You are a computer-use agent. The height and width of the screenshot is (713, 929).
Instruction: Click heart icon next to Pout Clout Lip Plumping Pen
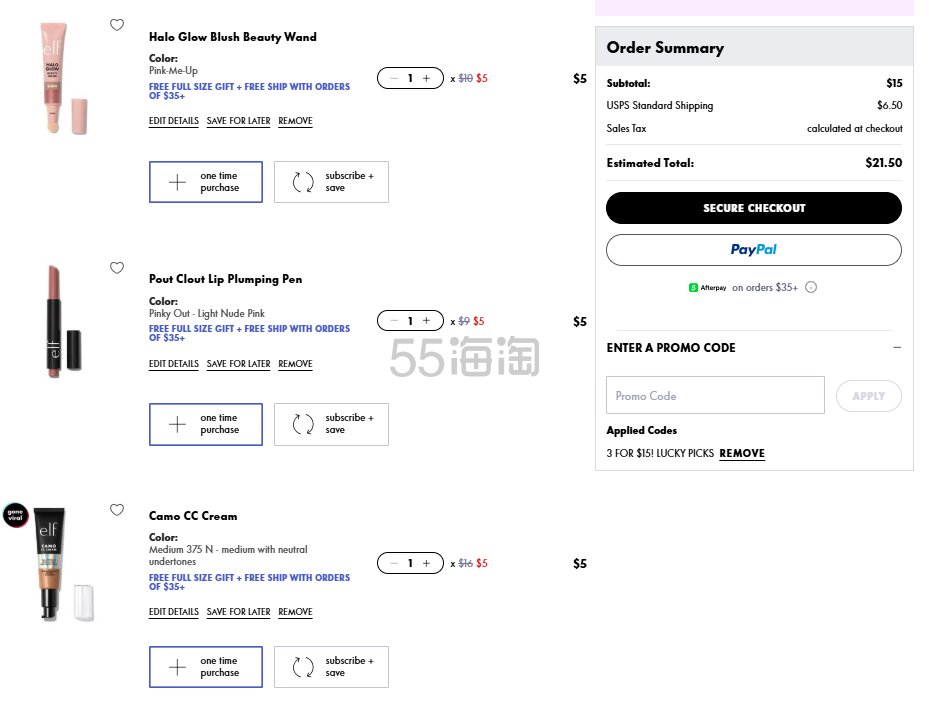pyautogui.click(x=117, y=268)
